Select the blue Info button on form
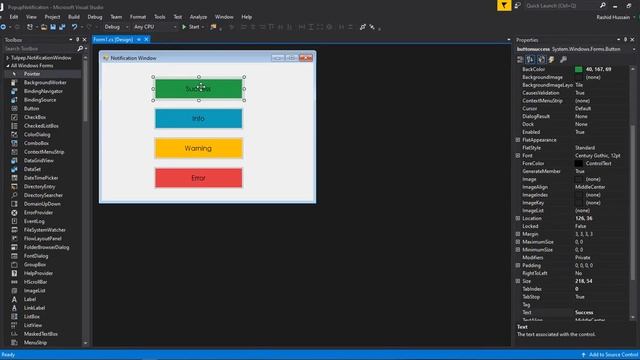Image resolution: width=640 pixels, height=360 pixels. (199, 118)
